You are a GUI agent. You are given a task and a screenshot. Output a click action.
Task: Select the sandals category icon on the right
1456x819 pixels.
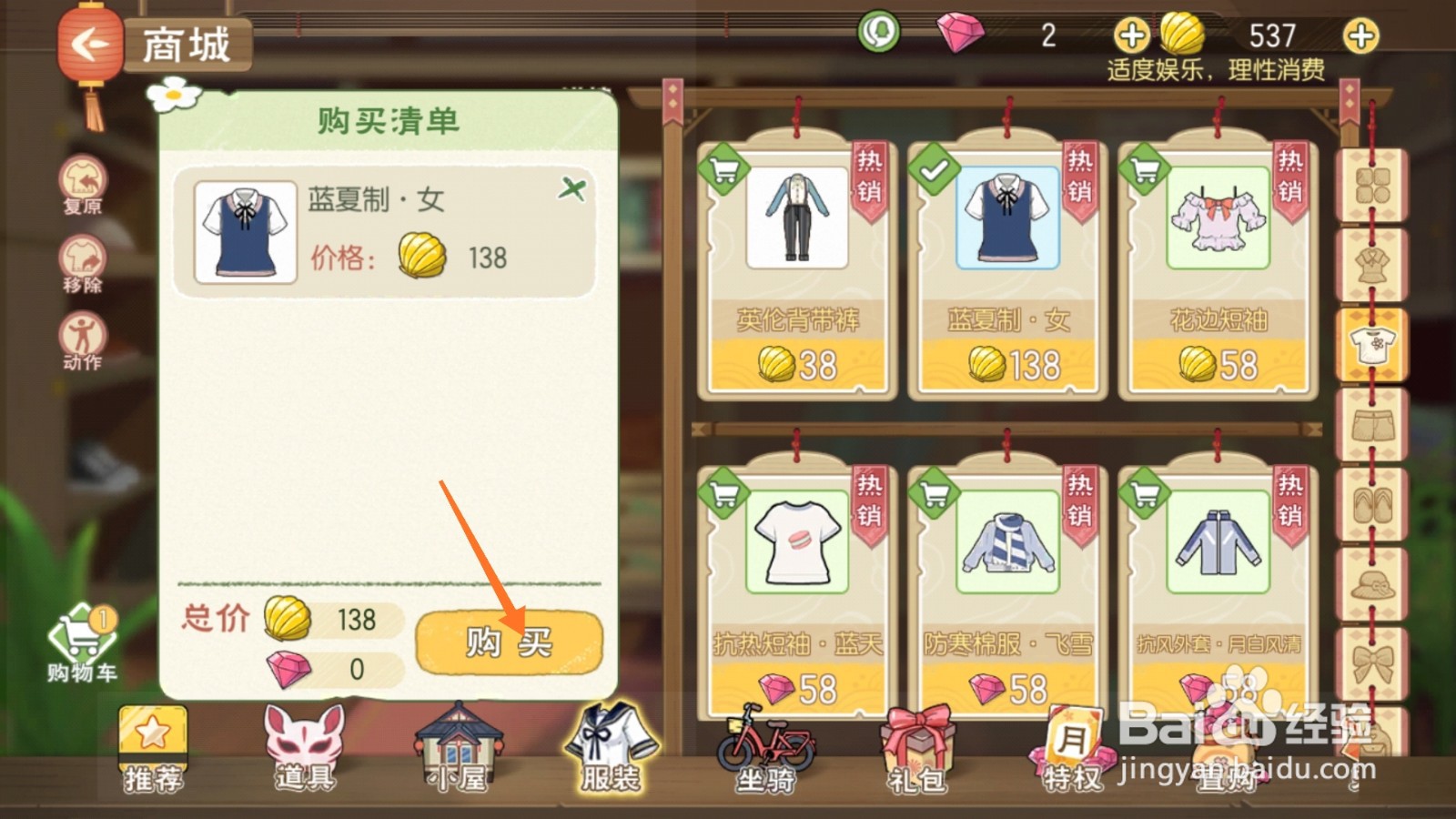[1372, 504]
